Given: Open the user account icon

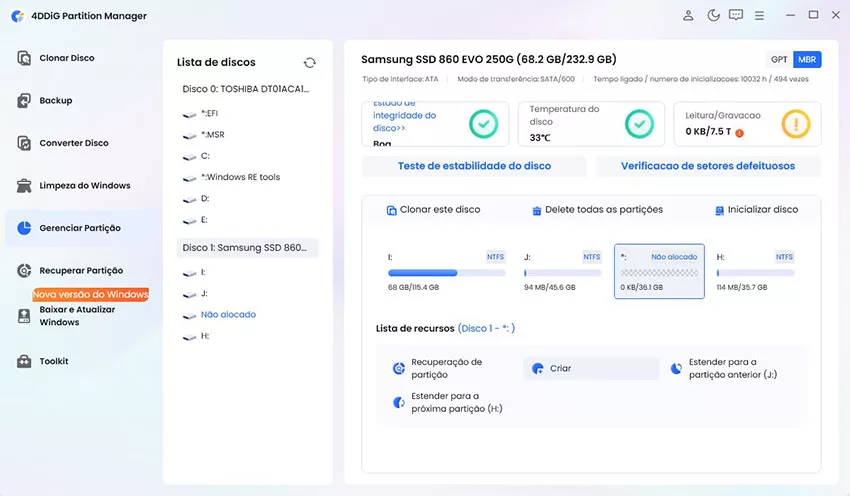Looking at the screenshot, I should coord(688,15).
